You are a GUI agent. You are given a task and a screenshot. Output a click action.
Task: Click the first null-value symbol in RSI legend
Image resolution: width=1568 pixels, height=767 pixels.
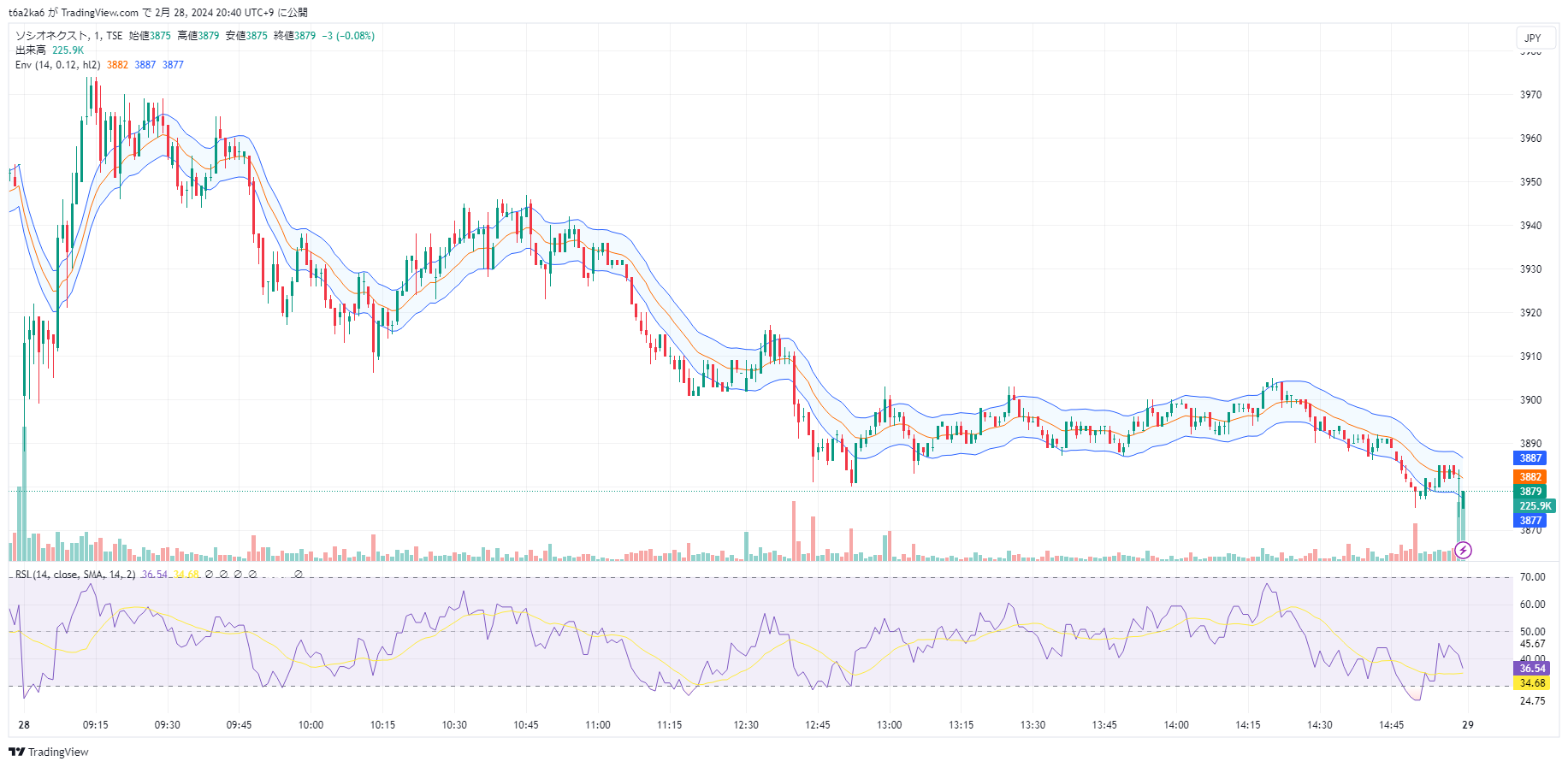click(209, 575)
